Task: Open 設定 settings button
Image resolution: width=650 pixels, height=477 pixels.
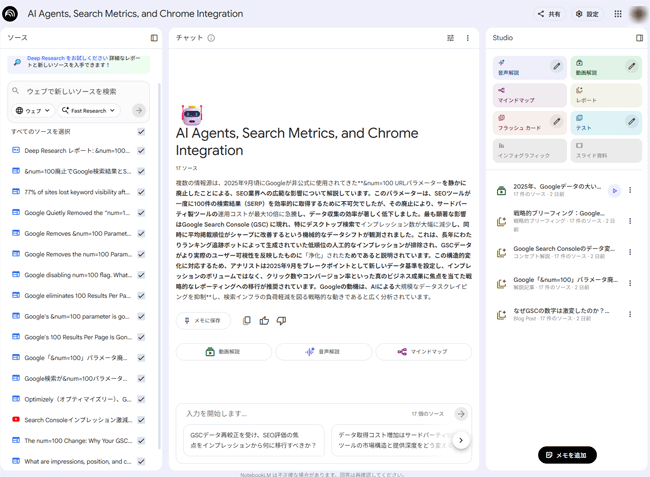Action: (587, 14)
